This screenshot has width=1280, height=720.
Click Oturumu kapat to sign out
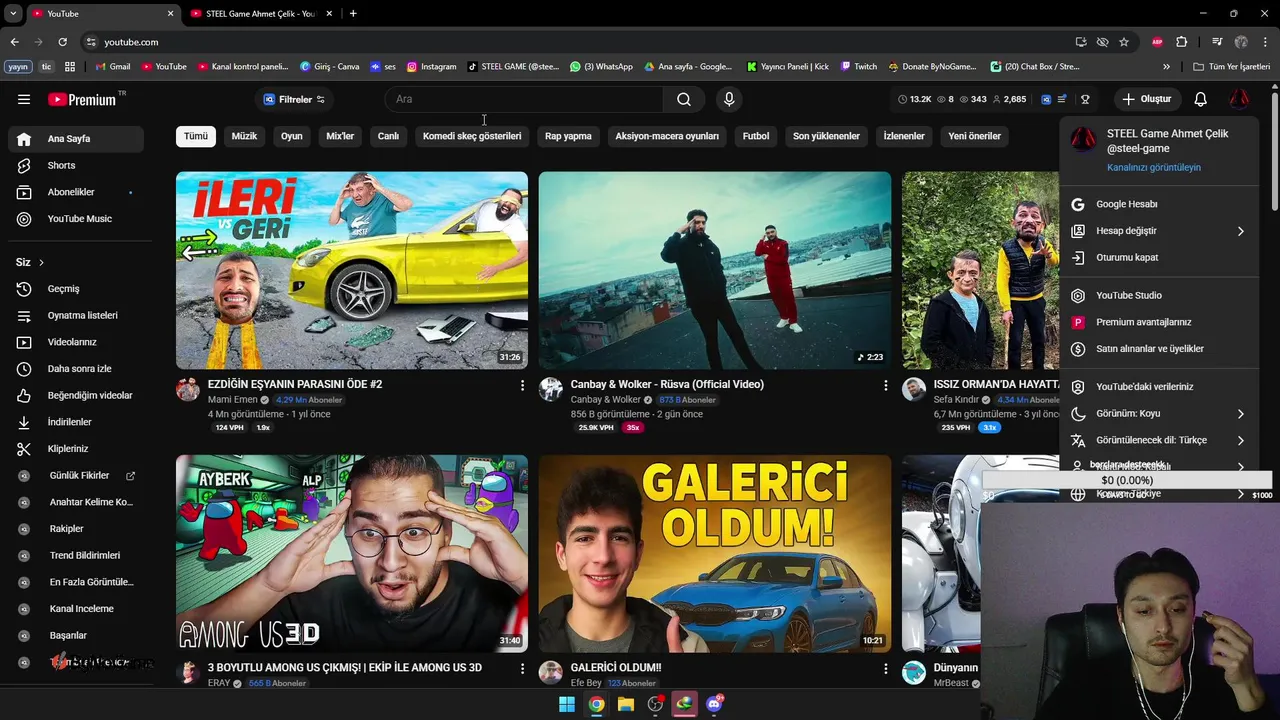[x=1159, y=257]
